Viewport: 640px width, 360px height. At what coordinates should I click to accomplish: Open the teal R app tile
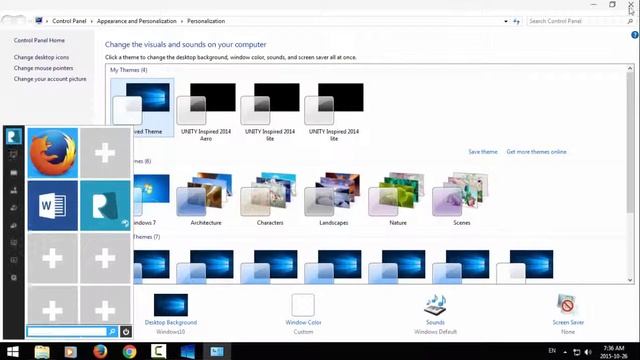[x=105, y=206]
